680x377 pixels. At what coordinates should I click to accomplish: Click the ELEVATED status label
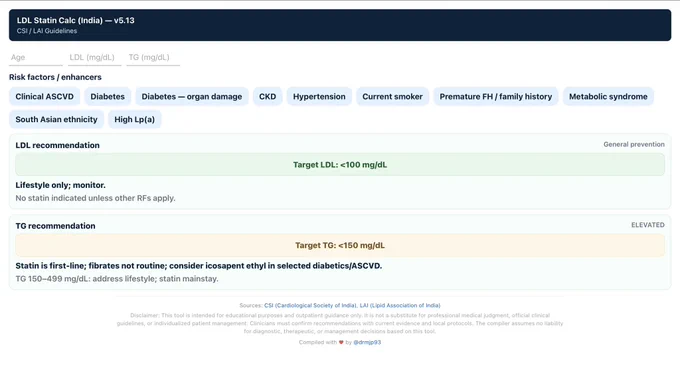click(647, 225)
